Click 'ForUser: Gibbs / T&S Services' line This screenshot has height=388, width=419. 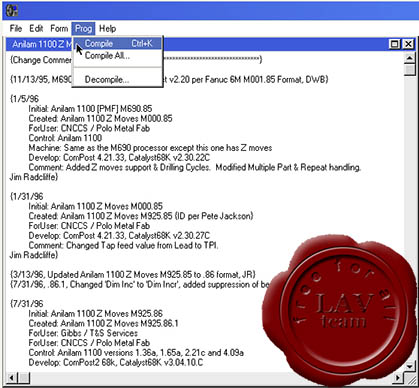(83, 333)
